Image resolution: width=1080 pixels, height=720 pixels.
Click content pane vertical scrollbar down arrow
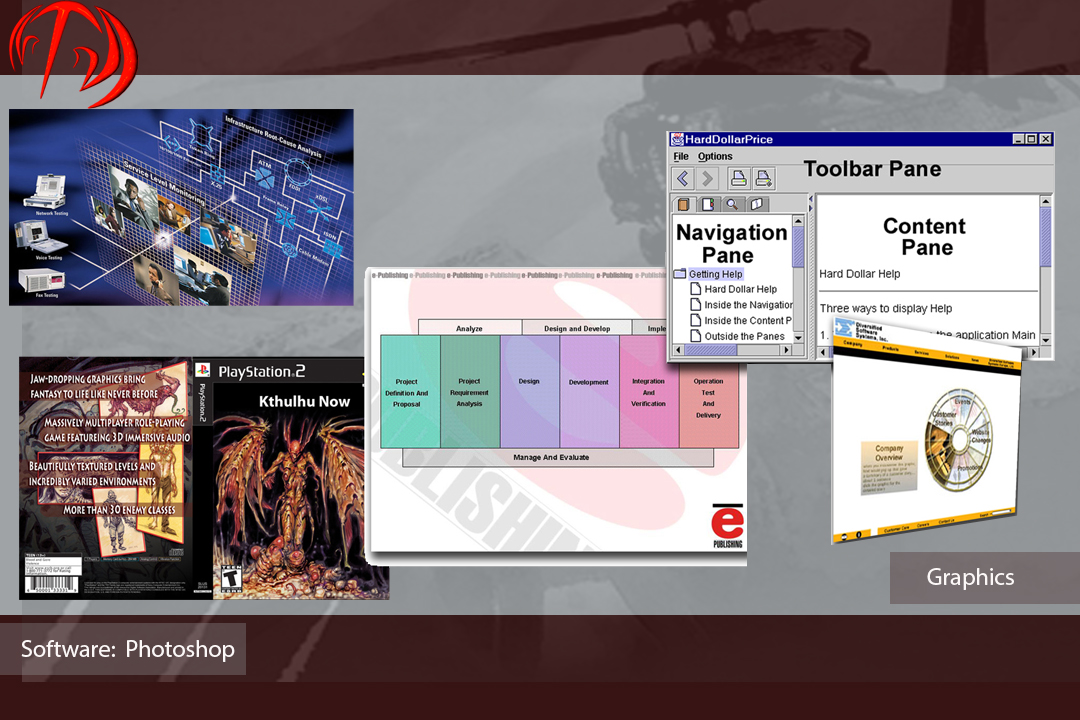coord(1046,340)
